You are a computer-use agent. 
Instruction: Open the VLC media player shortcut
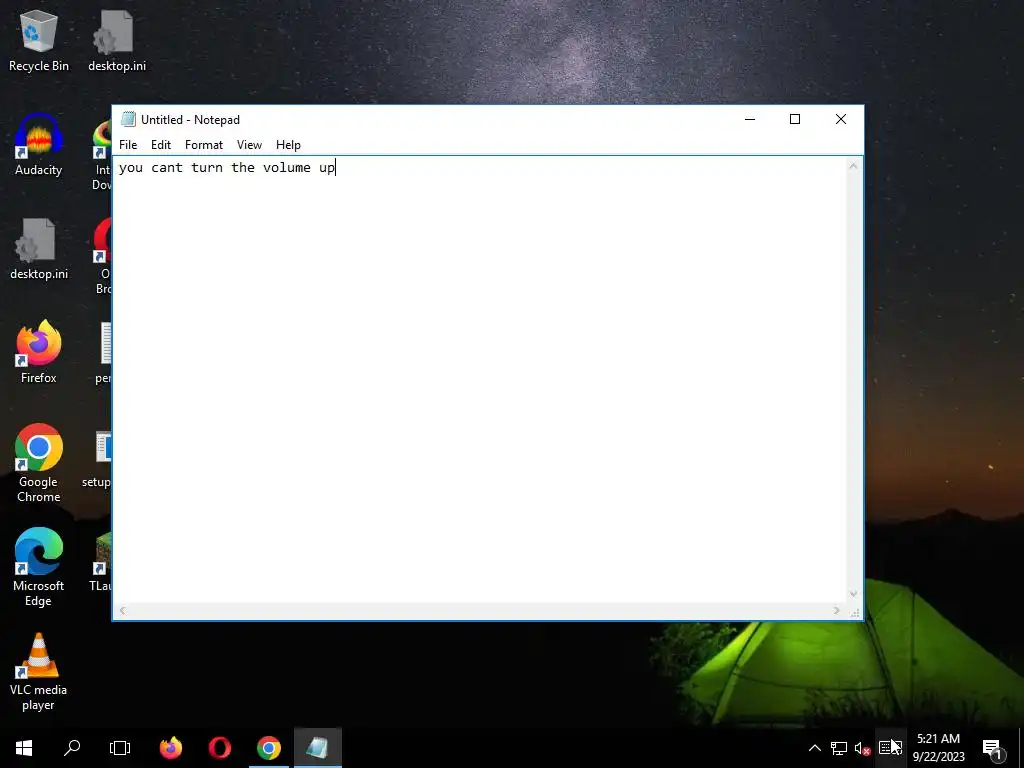[x=39, y=672]
